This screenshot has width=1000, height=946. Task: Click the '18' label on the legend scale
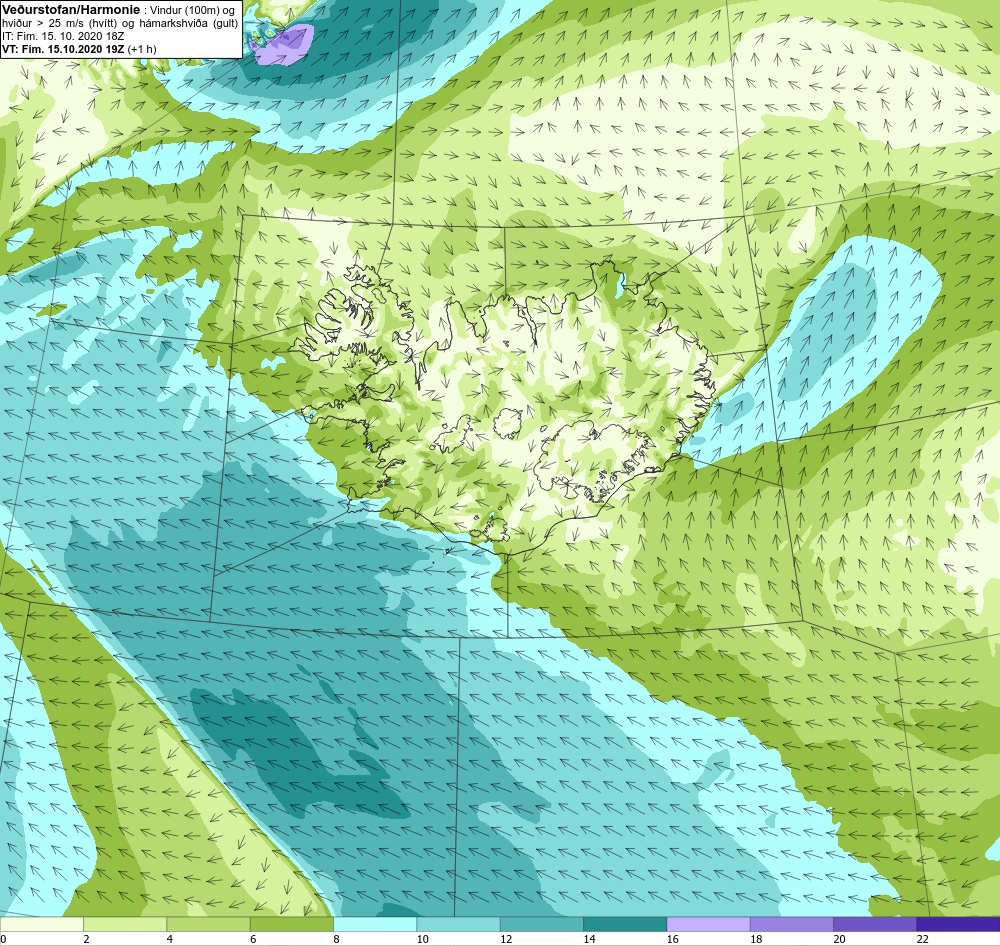[756, 939]
